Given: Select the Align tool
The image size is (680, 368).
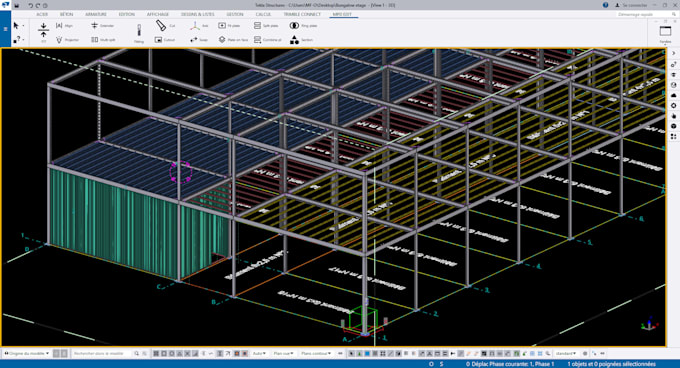Looking at the screenshot, I should click(x=65, y=26).
